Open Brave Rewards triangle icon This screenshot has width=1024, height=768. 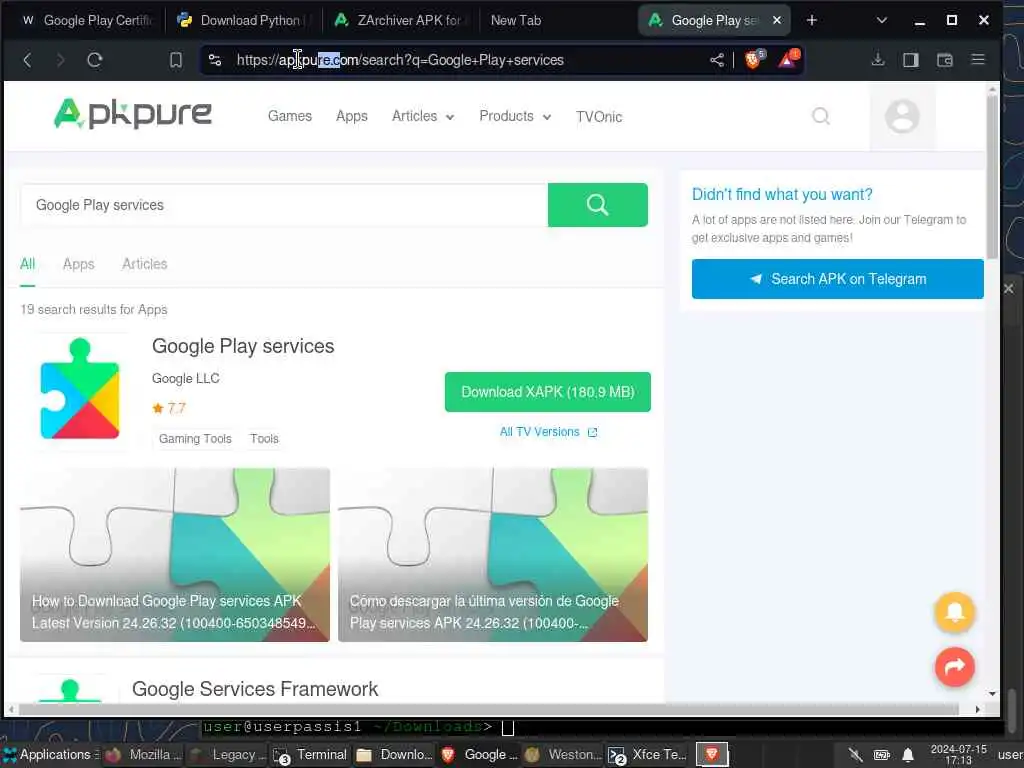[x=788, y=60]
